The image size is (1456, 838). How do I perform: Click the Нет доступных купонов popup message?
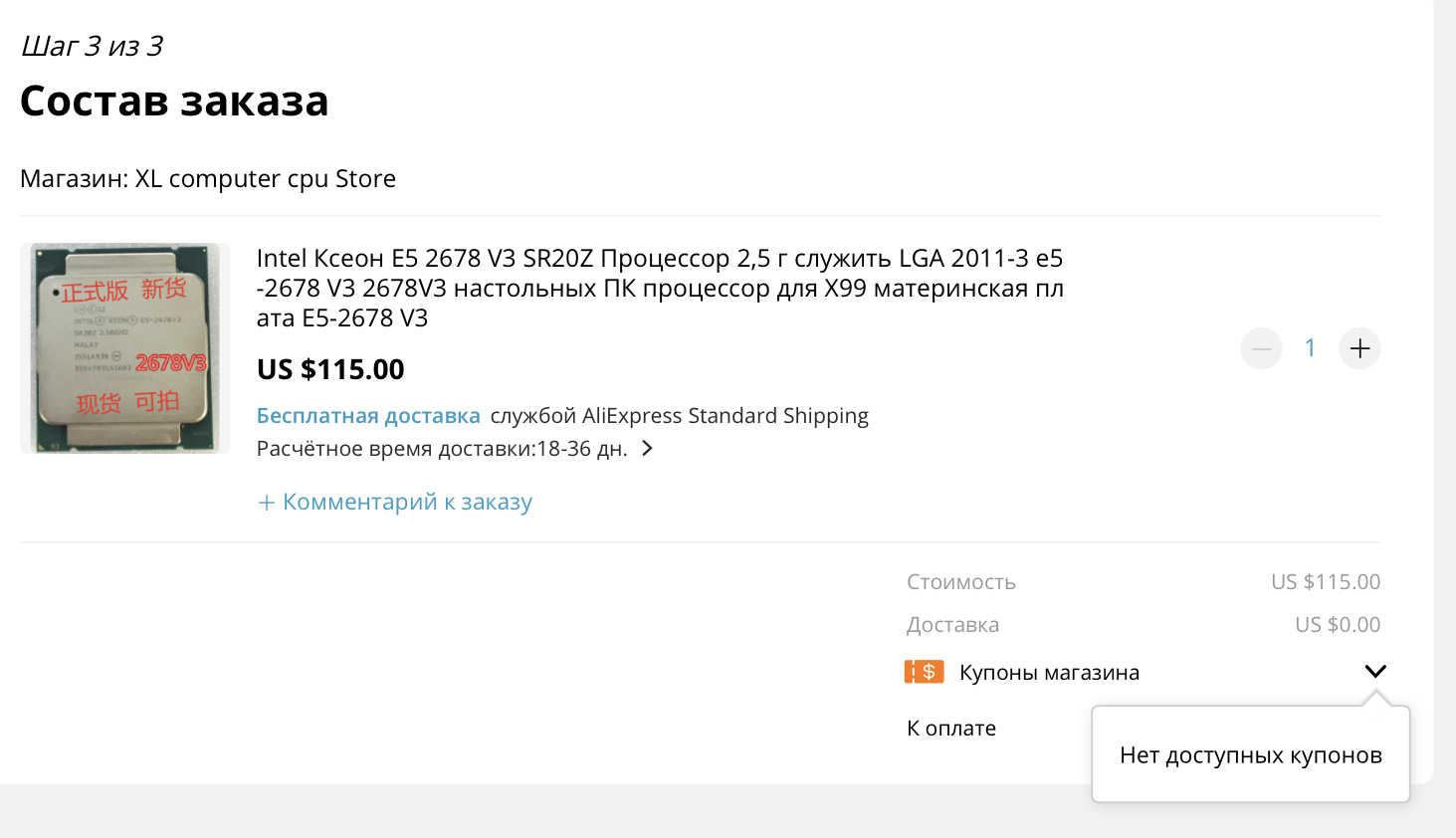click(x=1250, y=755)
